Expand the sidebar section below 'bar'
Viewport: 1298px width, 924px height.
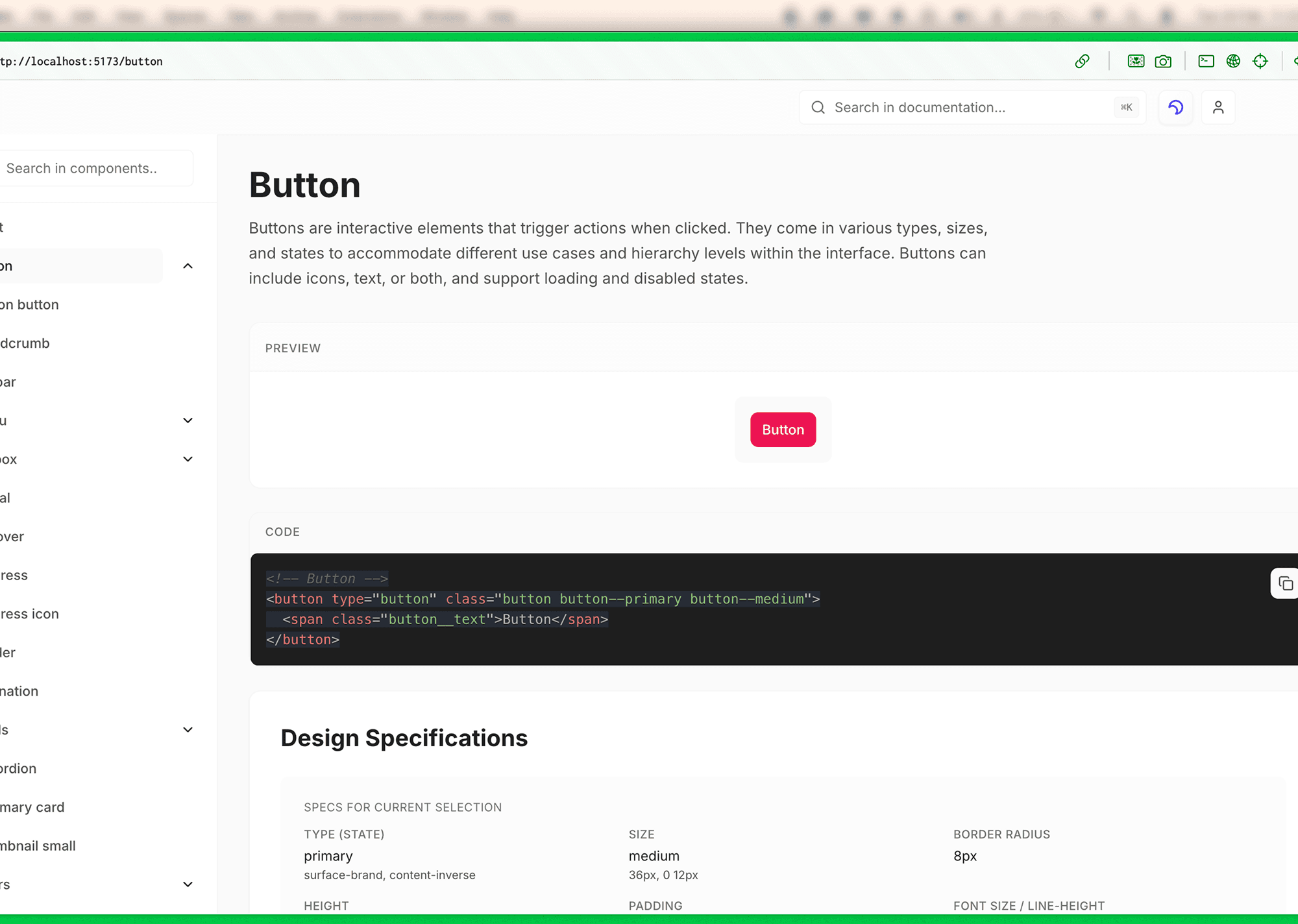tap(188, 420)
